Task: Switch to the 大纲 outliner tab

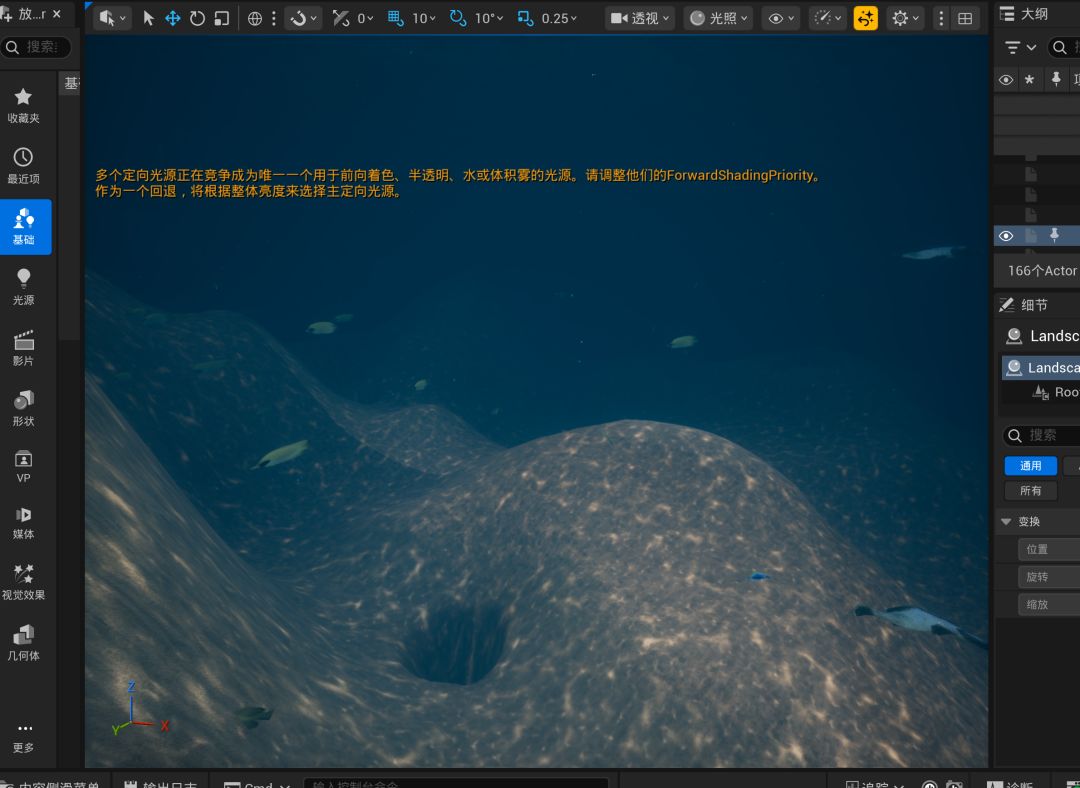Action: click(1024, 14)
